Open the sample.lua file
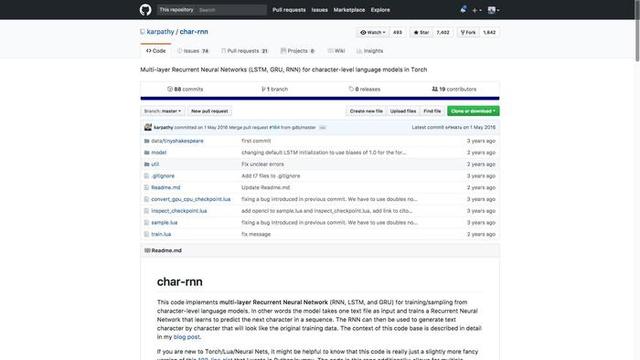The height and width of the screenshot is (360, 640). coord(164,223)
